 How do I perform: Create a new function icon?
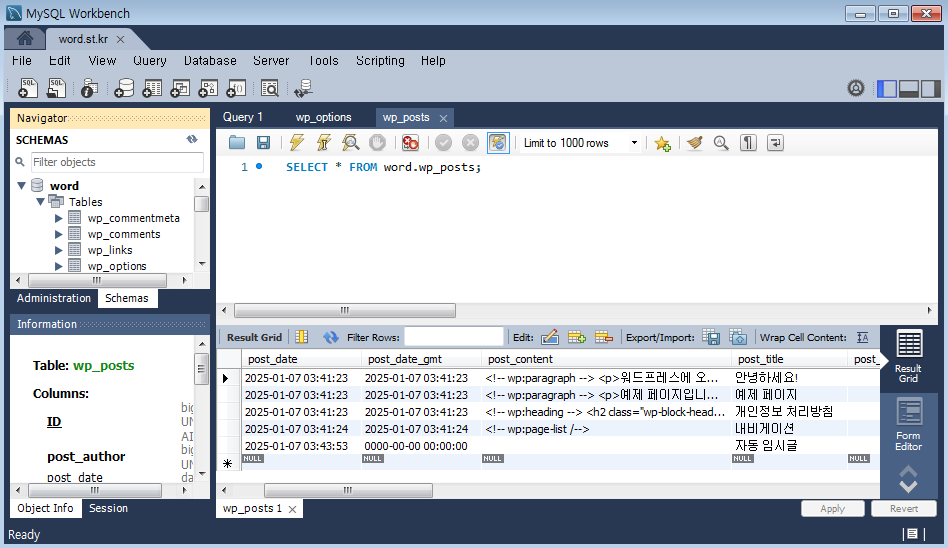(x=236, y=88)
